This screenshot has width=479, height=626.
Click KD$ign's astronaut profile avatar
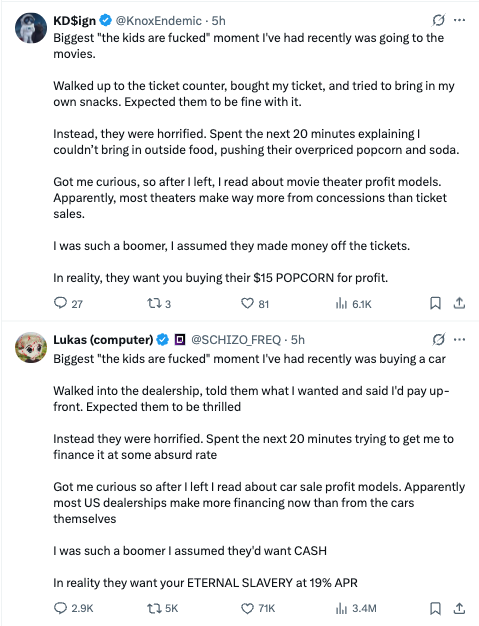click(31, 28)
